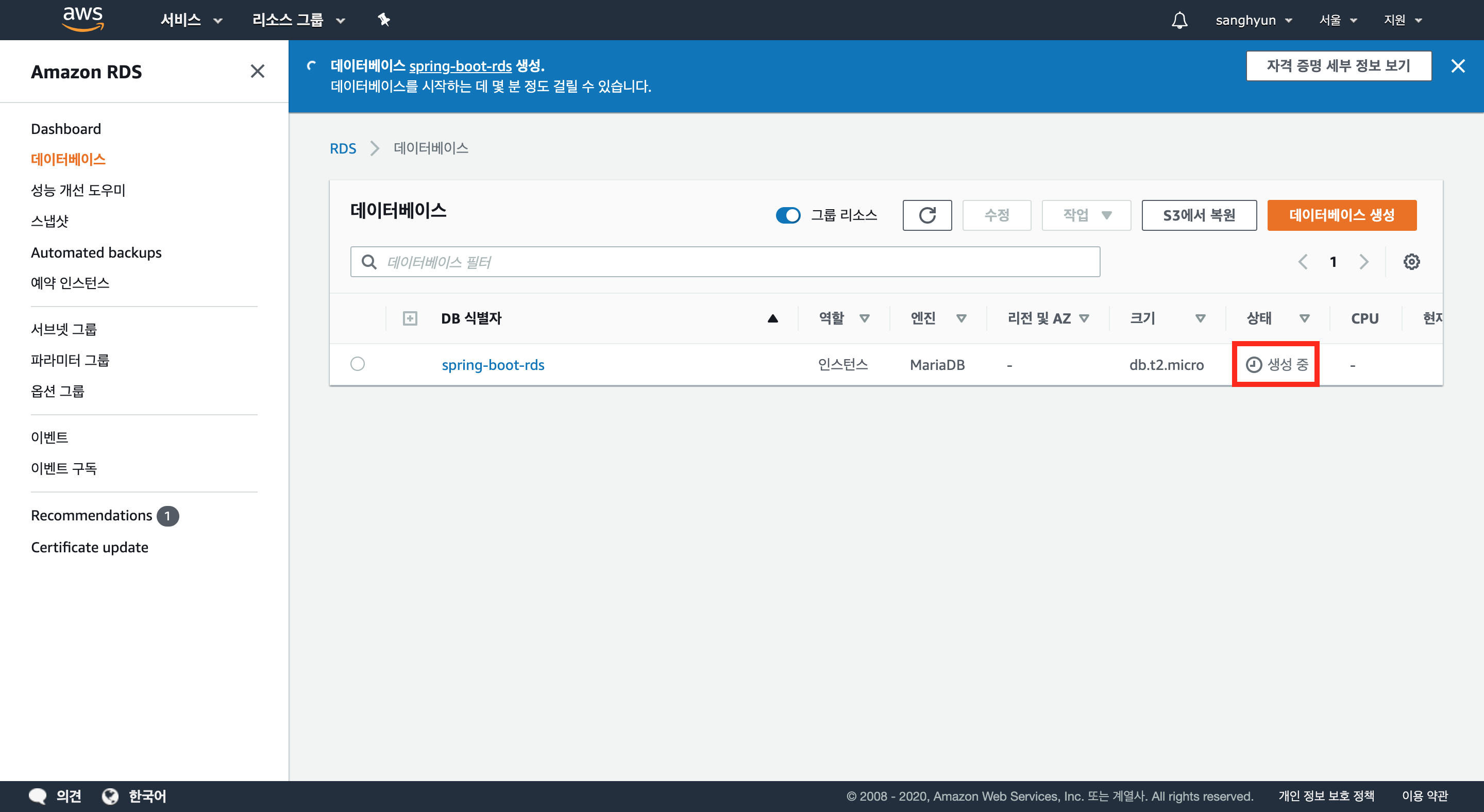Image resolution: width=1484 pixels, height=812 pixels.
Task: Click the AWS logo home icon
Action: [x=82, y=19]
